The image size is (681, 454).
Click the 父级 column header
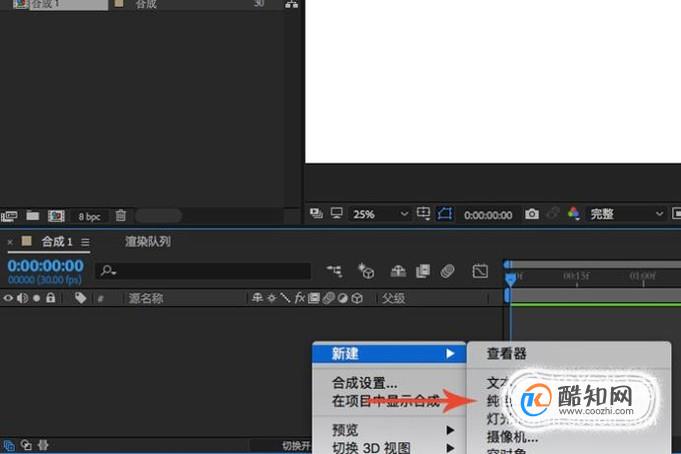tap(393, 298)
